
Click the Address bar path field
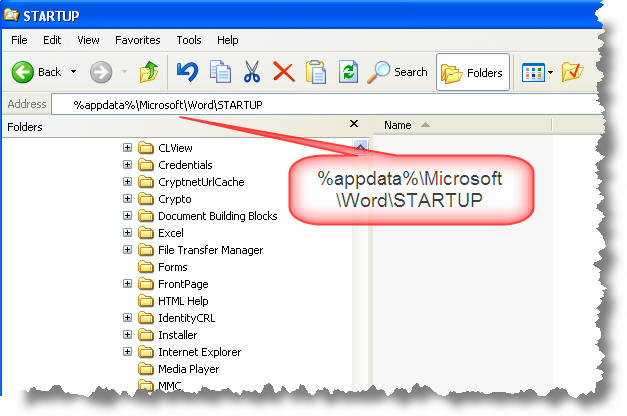point(326,105)
